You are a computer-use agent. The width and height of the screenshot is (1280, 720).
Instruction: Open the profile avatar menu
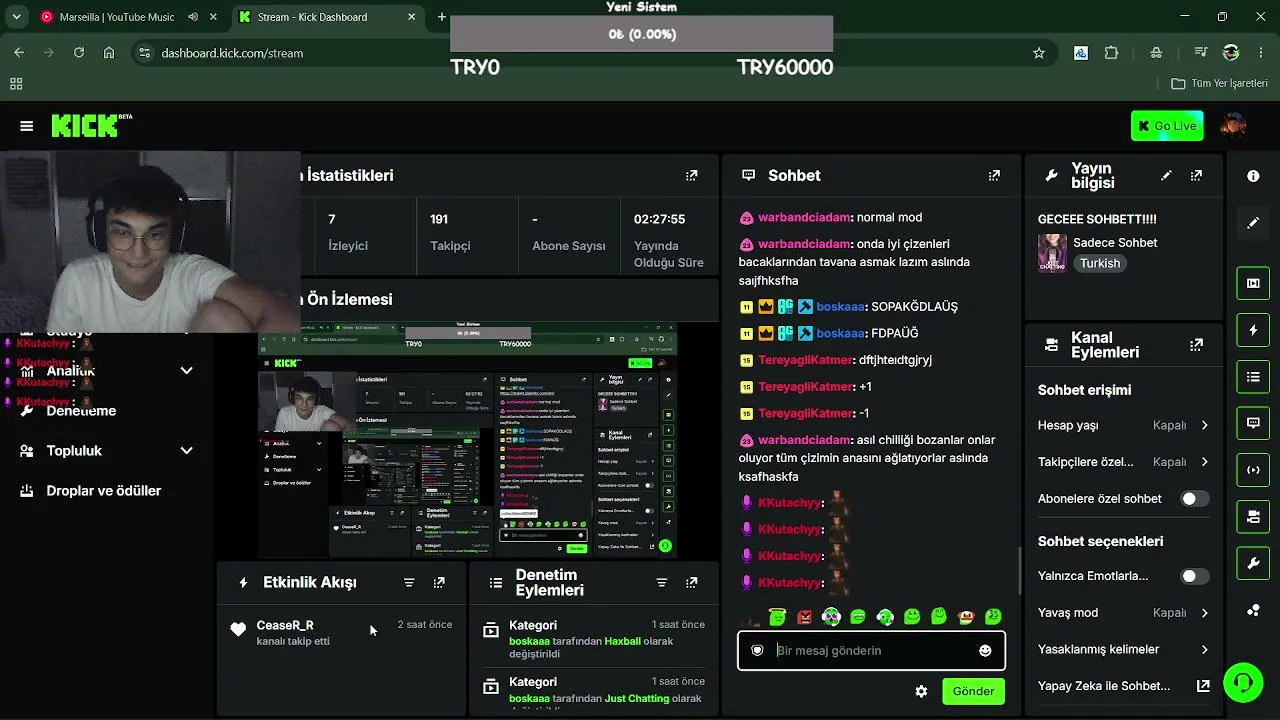point(1233,126)
